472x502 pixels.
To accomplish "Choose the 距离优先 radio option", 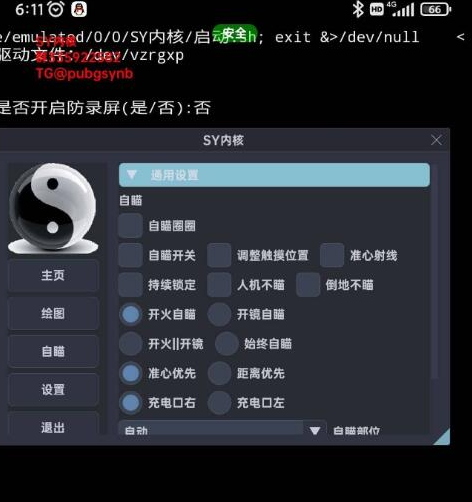I will [x=219, y=373].
